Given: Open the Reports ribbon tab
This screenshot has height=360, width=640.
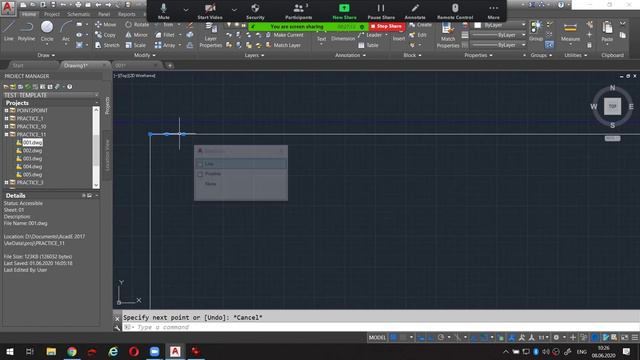Looking at the screenshot, I should coord(127,14).
